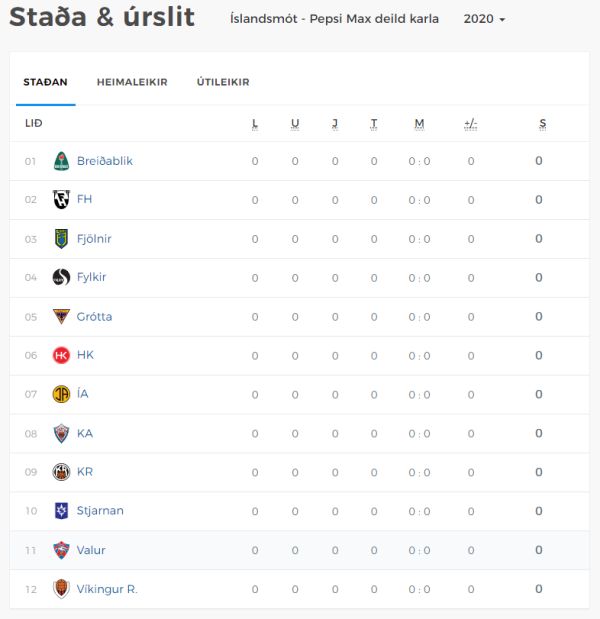Screen dimensions: 600x619
Task: Open the Valur team link
Action: click(x=91, y=550)
